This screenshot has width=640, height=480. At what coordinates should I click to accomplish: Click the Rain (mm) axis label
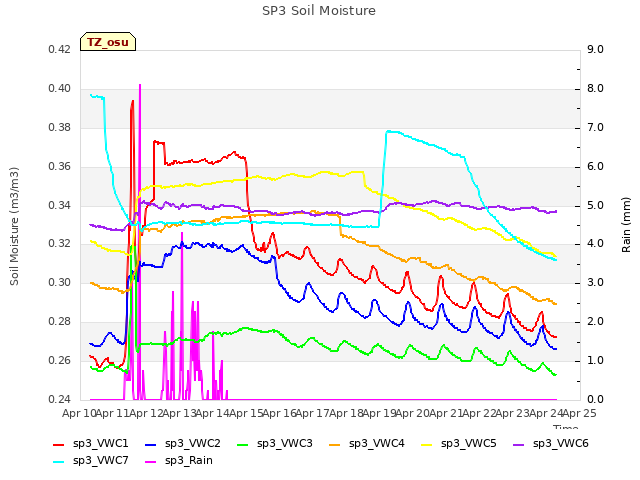pos(626,225)
